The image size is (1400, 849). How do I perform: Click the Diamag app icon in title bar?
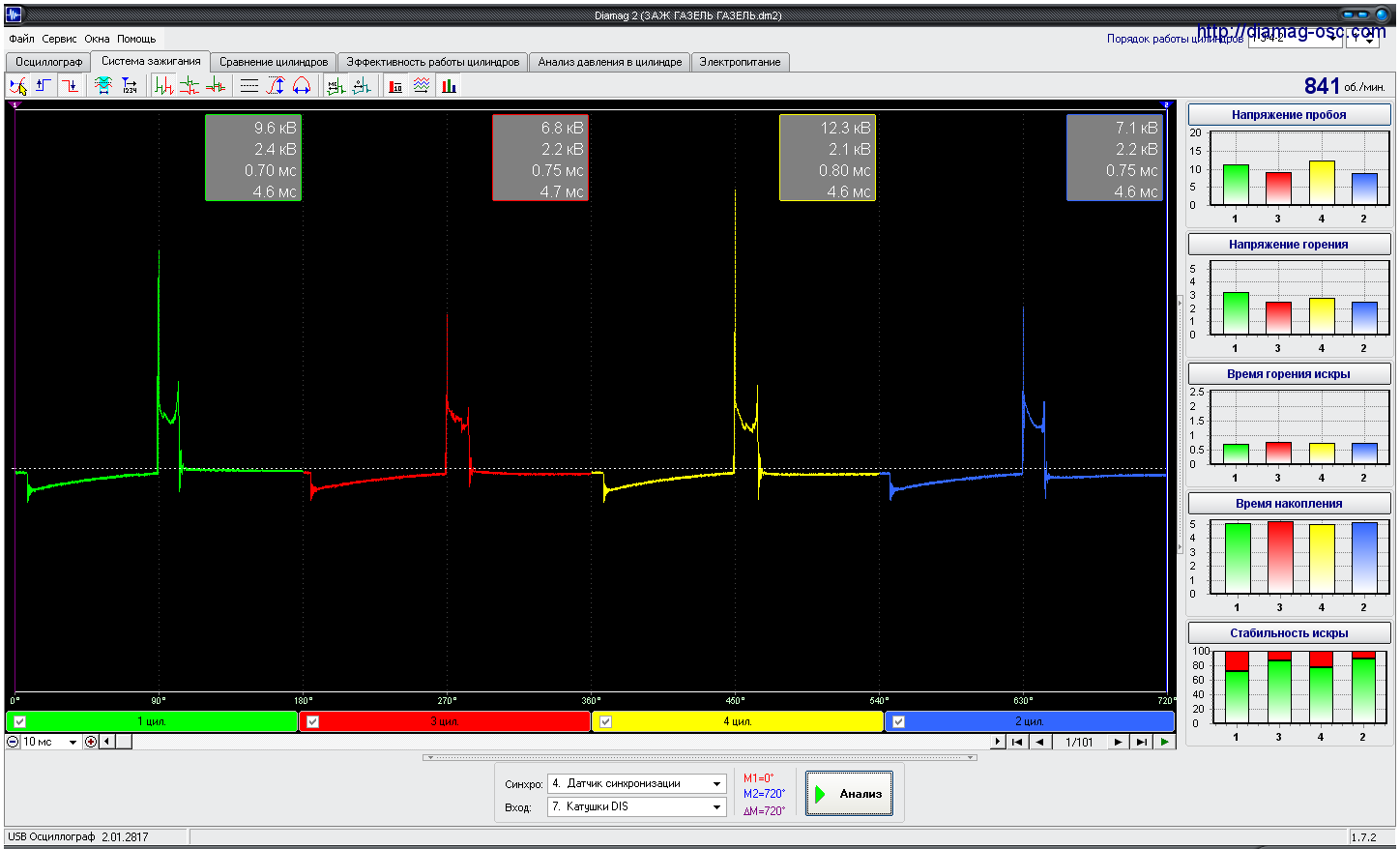(13, 15)
